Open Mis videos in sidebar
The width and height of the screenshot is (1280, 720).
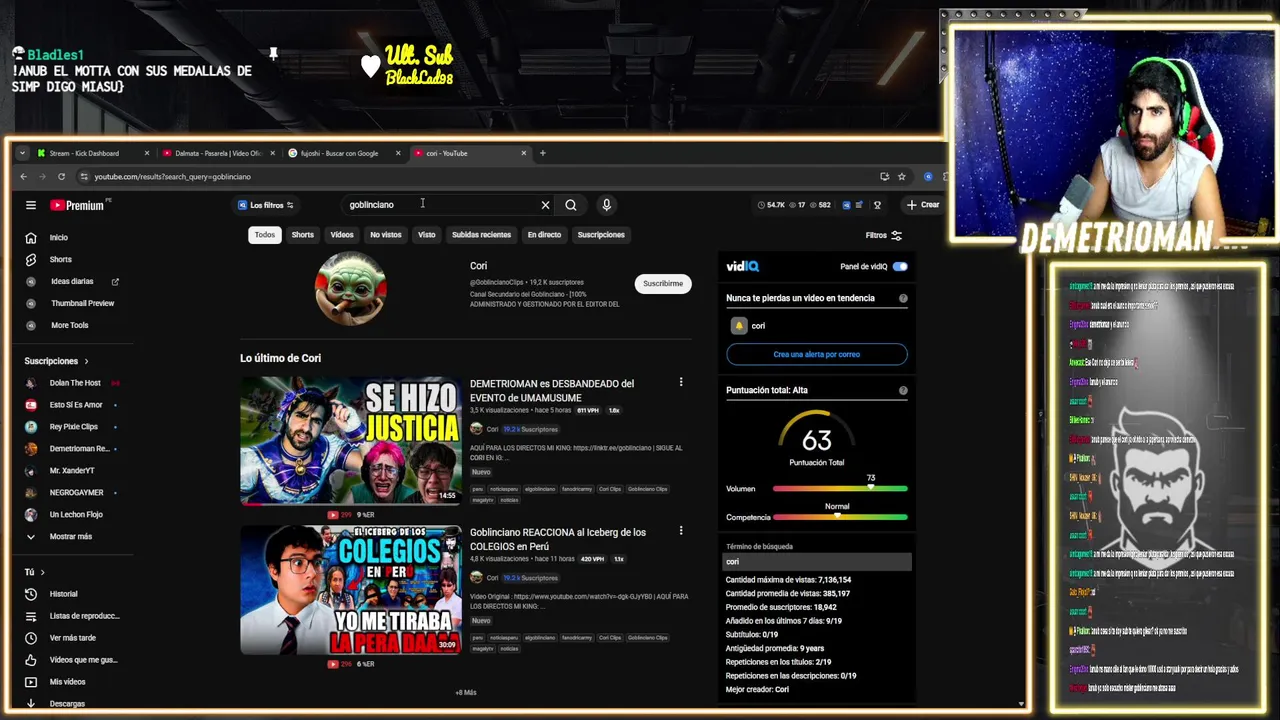[x=54, y=682]
